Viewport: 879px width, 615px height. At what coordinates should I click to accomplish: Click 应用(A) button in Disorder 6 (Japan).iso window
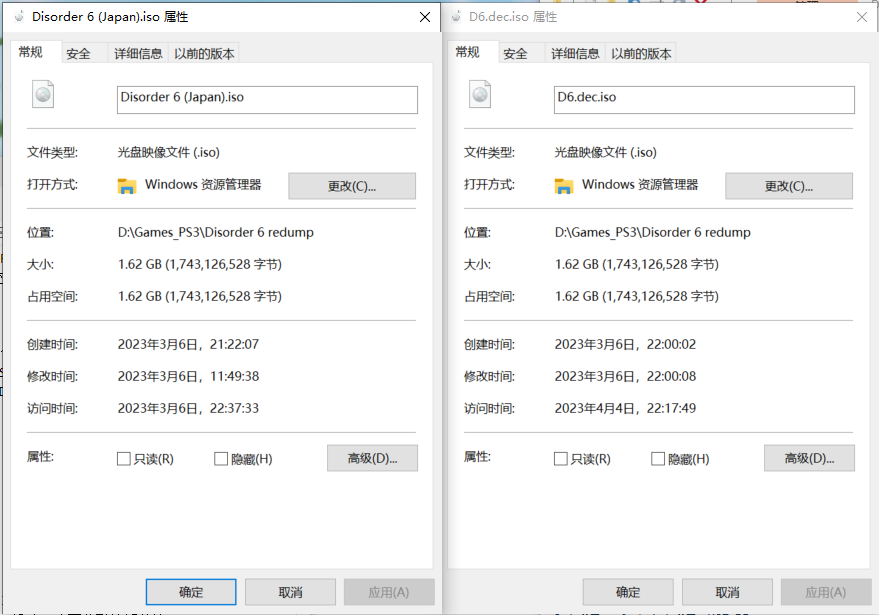(x=389, y=592)
